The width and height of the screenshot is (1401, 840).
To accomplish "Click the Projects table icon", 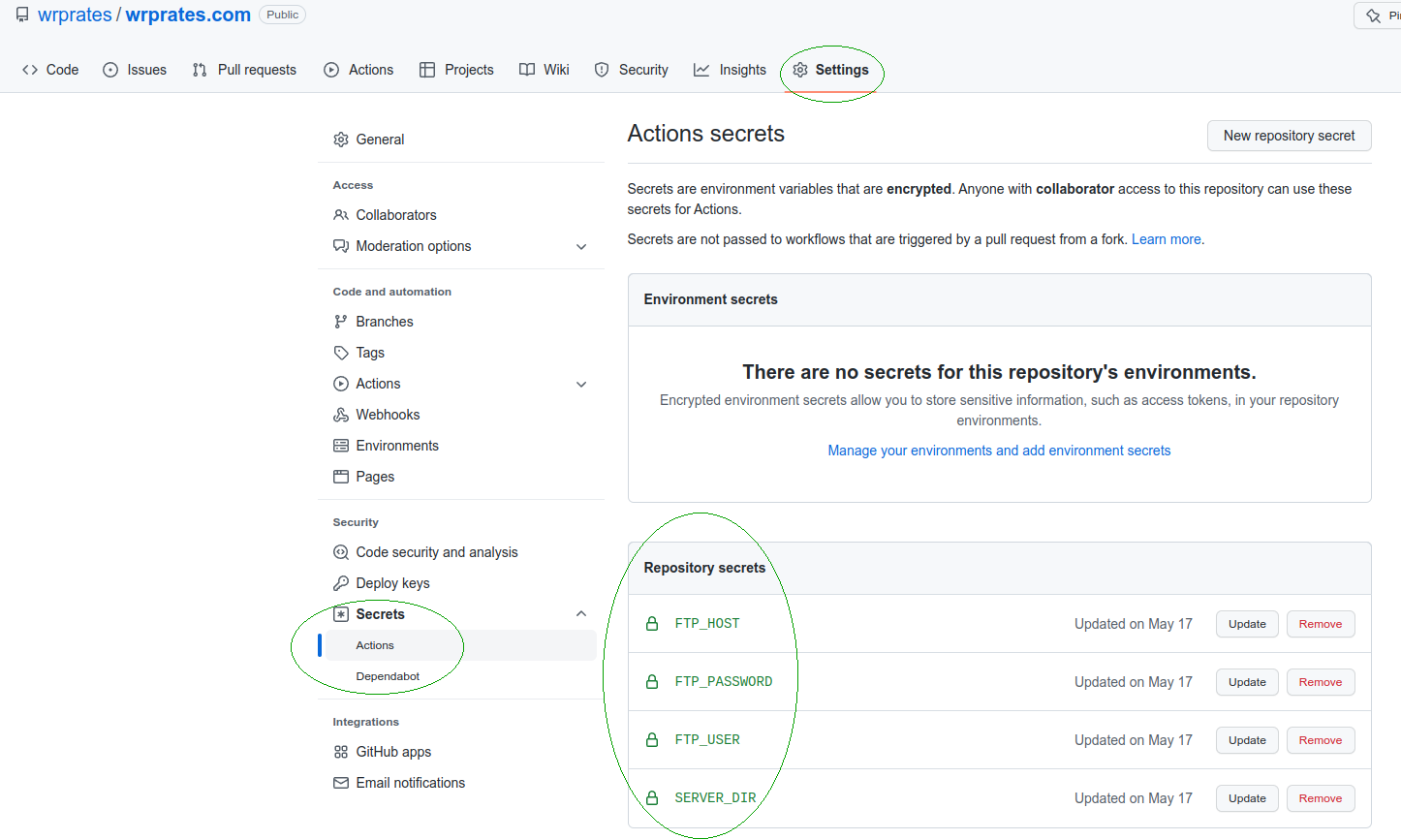I will coord(427,70).
